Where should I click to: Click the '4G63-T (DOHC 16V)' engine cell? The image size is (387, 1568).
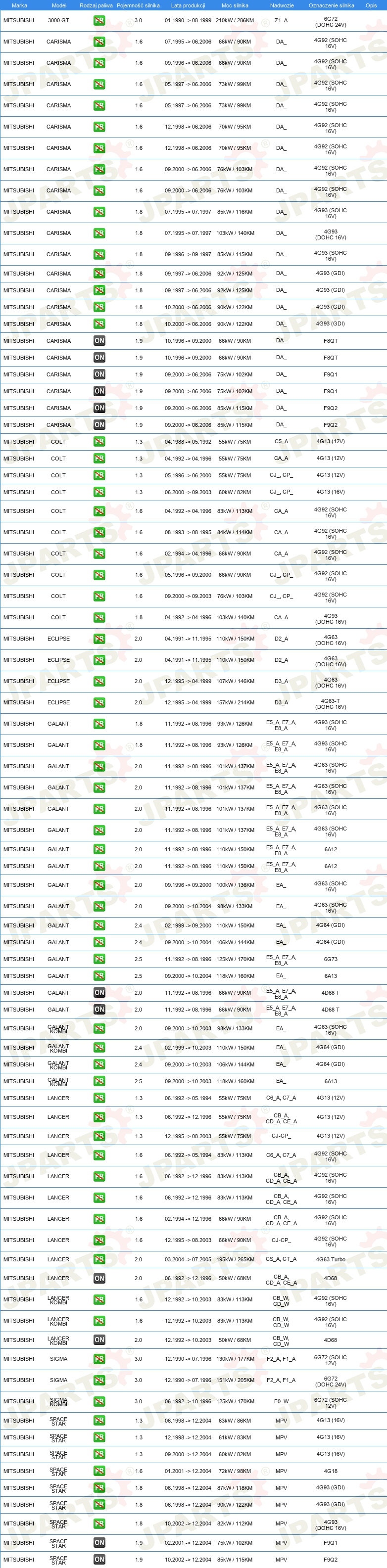[x=330, y=704]
